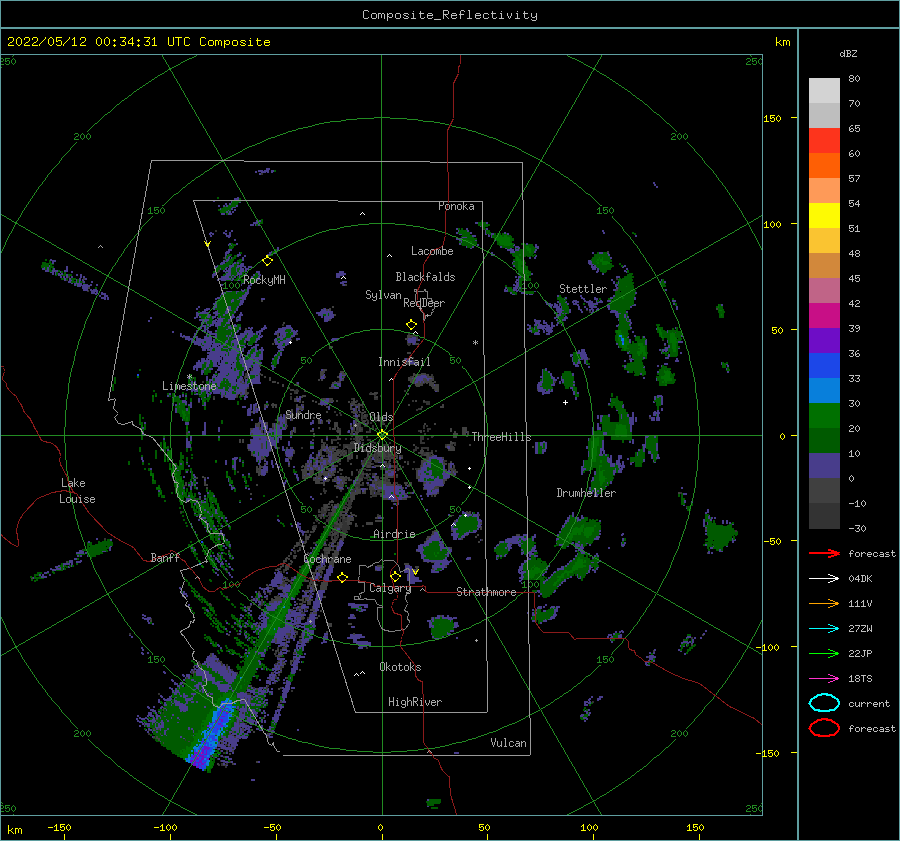Click the purple swatch below 39 dBZ
This screenshot has width=900, height=841.
(x=824, y=340)
